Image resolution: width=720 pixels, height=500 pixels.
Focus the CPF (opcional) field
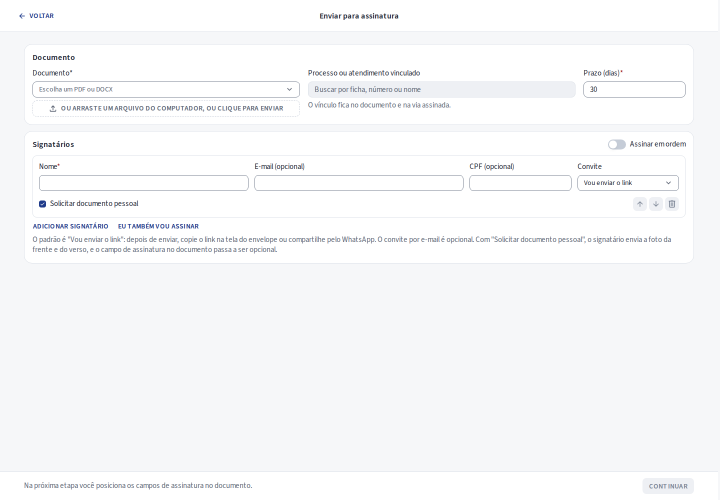(x=520, y=183)
